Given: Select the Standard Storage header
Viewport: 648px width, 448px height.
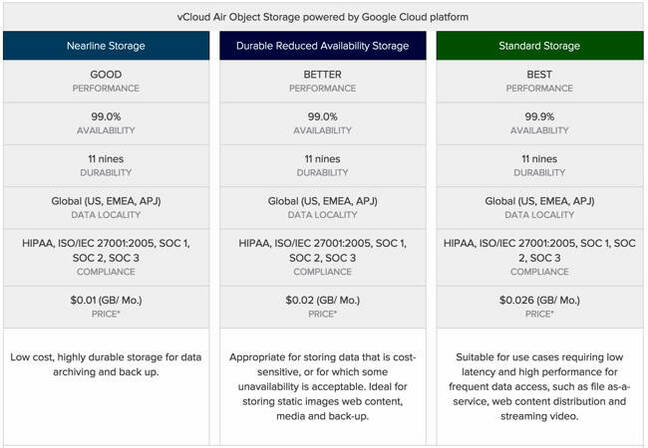Looking at the screenshot, I should (x=540, y=45).
